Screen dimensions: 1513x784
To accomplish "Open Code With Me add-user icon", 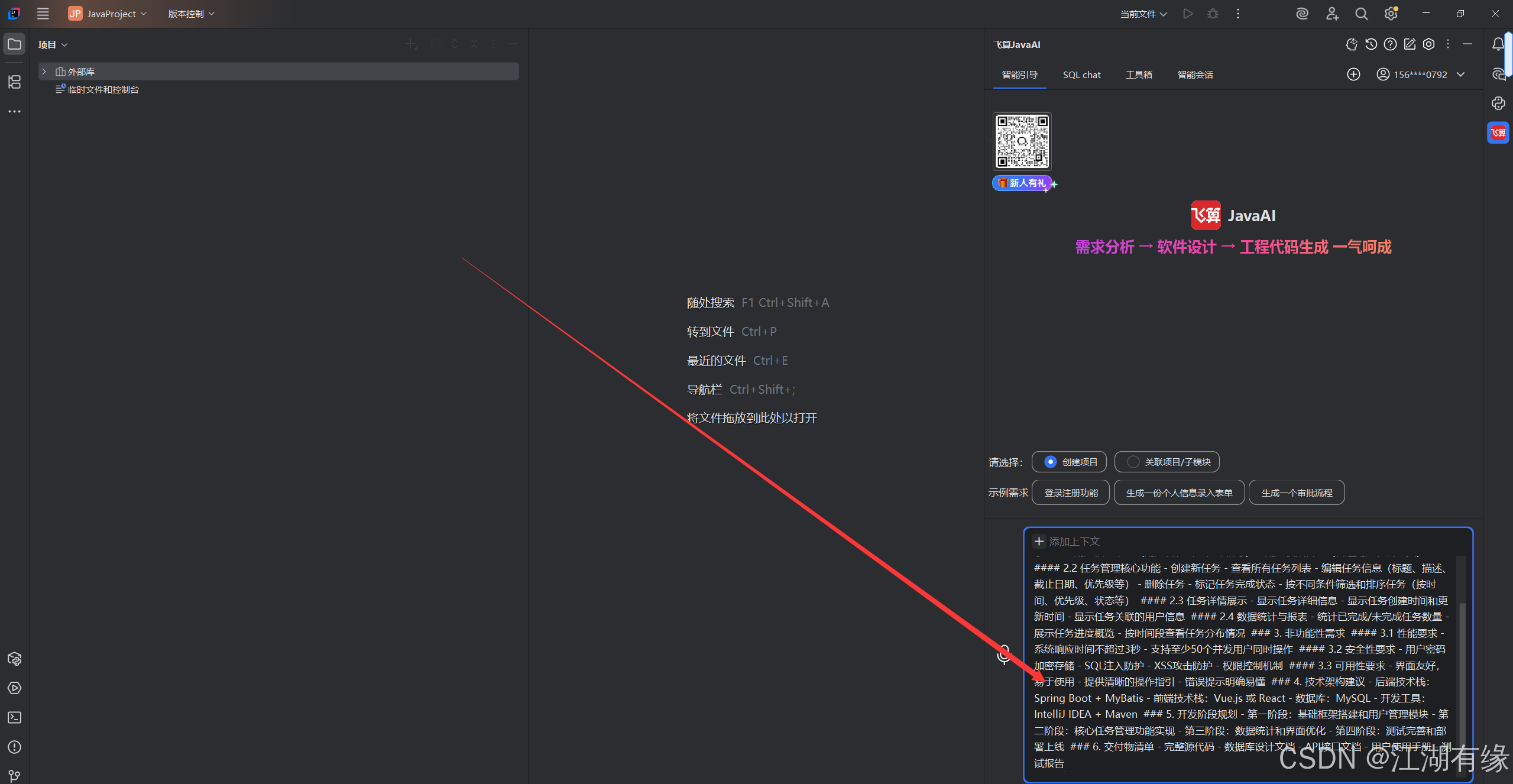I will click(1332, 14).
